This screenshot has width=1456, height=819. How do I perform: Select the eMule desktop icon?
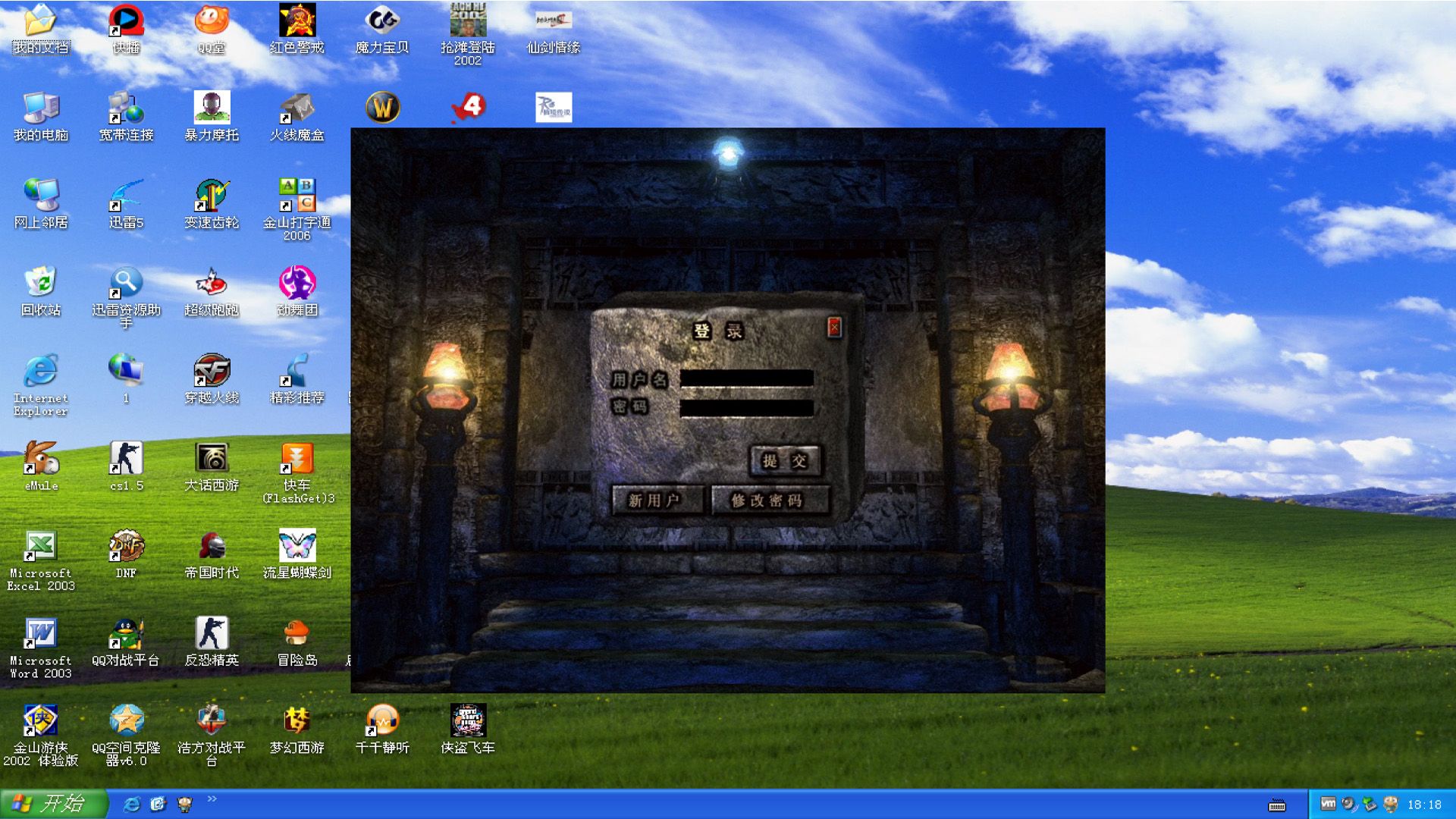(x=41, y=466)
